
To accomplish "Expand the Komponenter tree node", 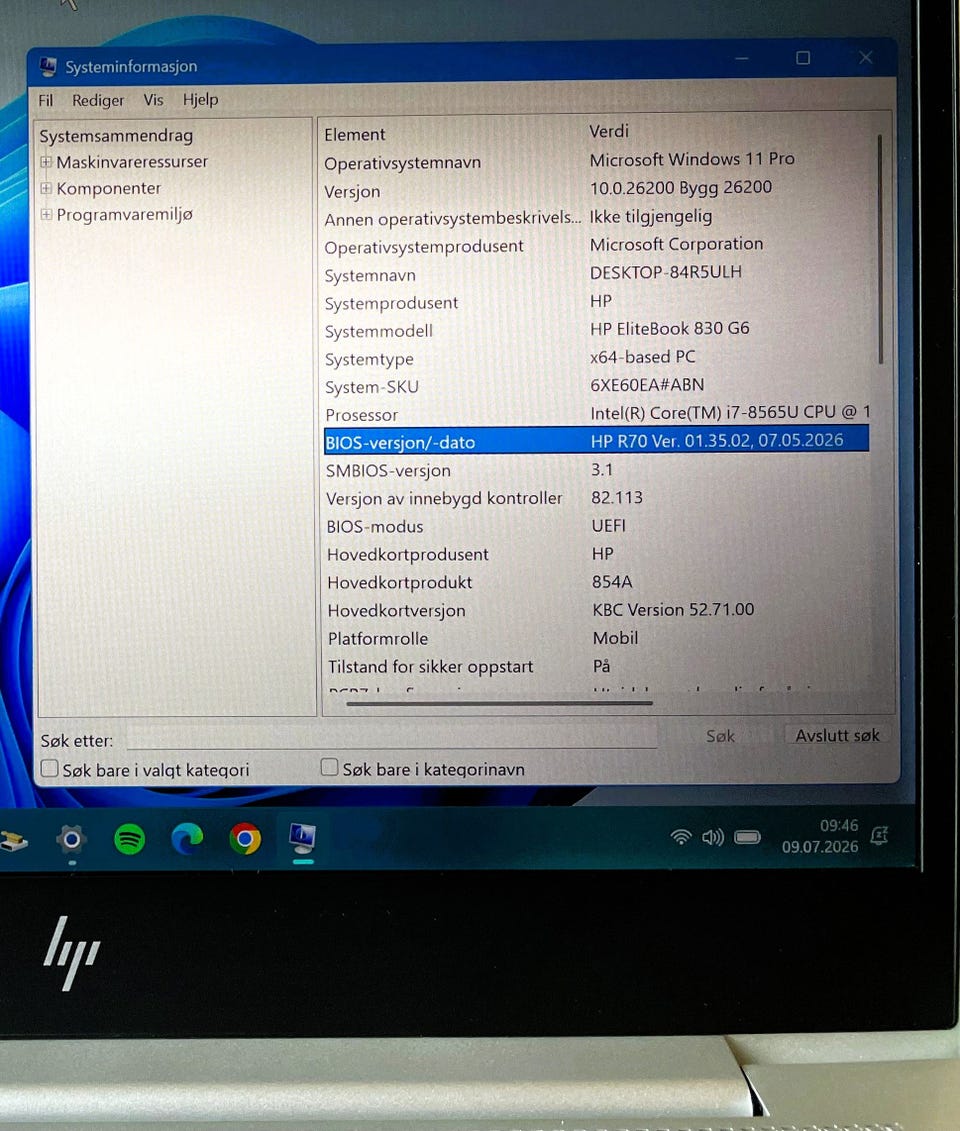I will (x=46, y=188).
